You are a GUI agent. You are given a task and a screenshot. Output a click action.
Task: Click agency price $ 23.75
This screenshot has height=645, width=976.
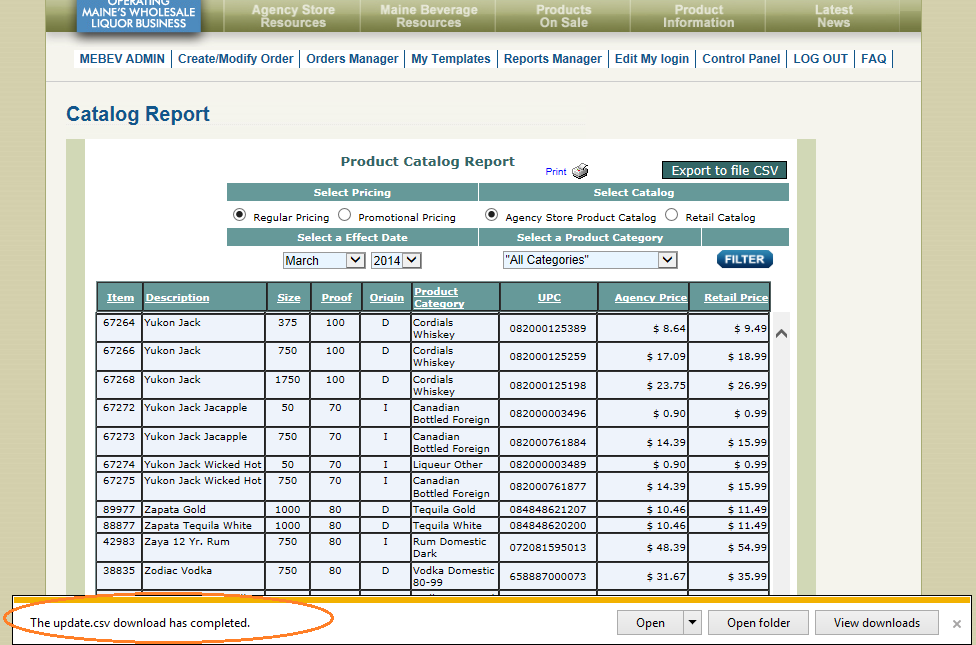[665, 385]
